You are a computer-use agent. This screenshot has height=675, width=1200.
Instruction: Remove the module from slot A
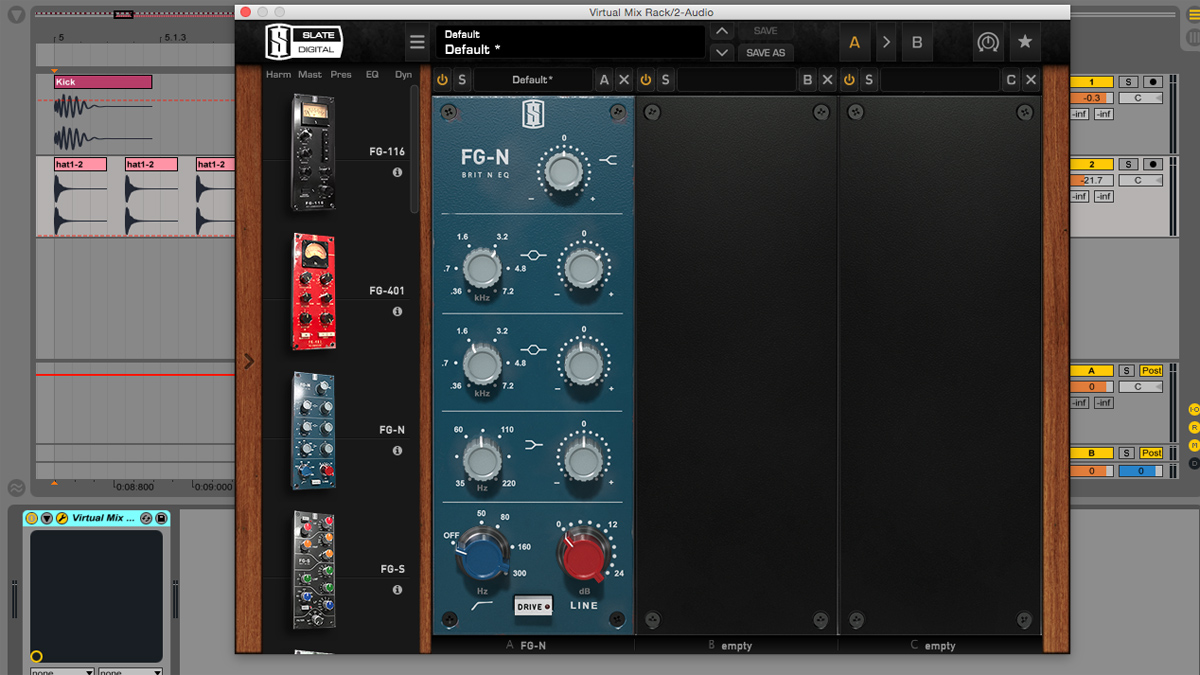pyautogui.click(x=624, y=80)
